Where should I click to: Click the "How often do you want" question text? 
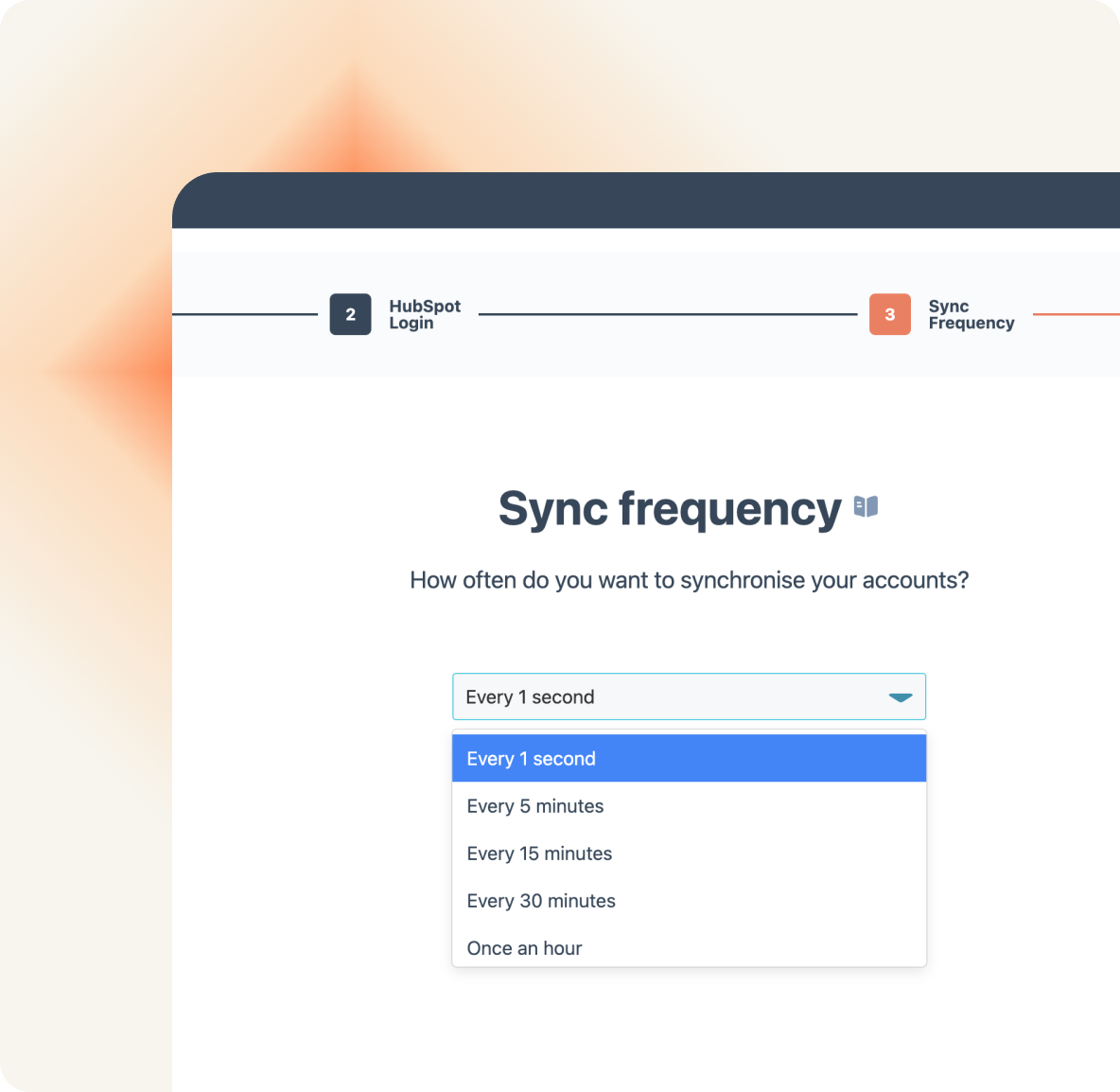click(689, 580)
